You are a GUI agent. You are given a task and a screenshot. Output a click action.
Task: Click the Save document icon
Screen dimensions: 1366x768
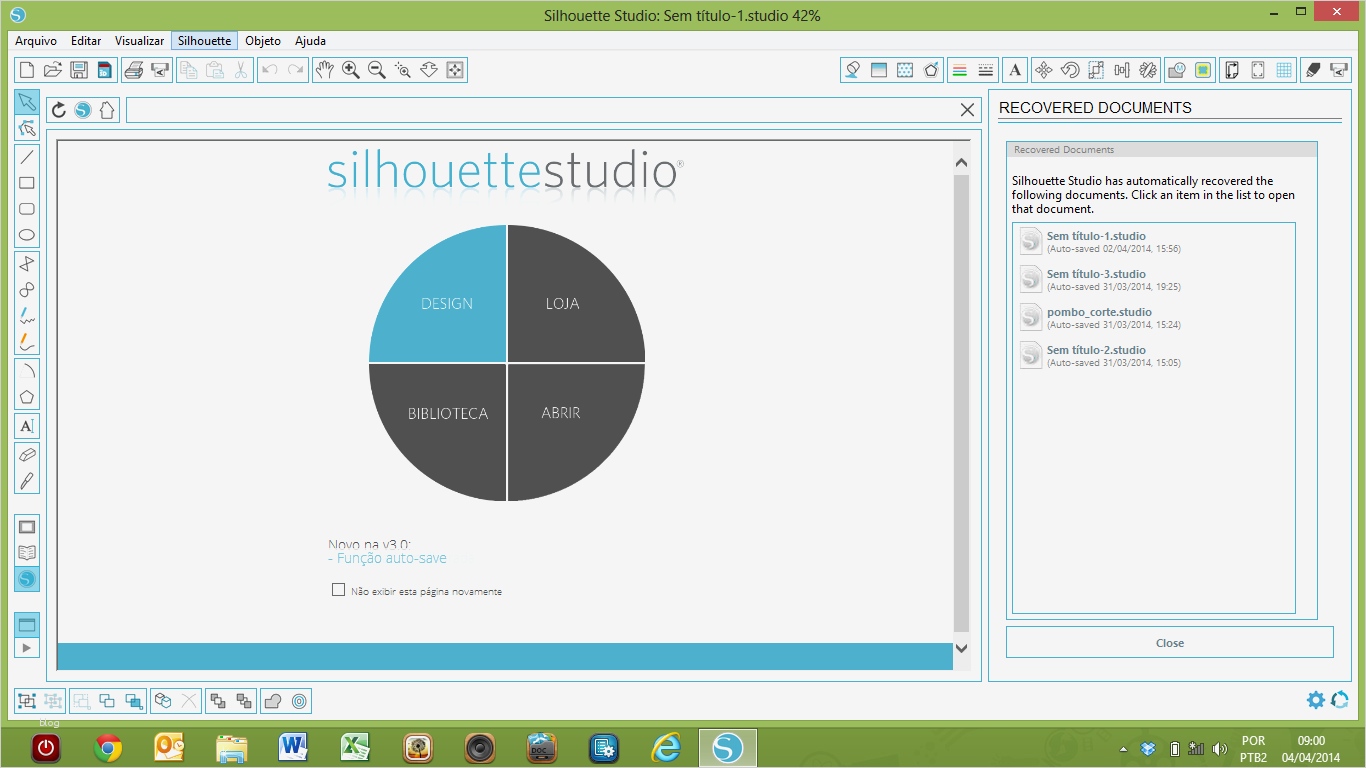click(79, 70)
